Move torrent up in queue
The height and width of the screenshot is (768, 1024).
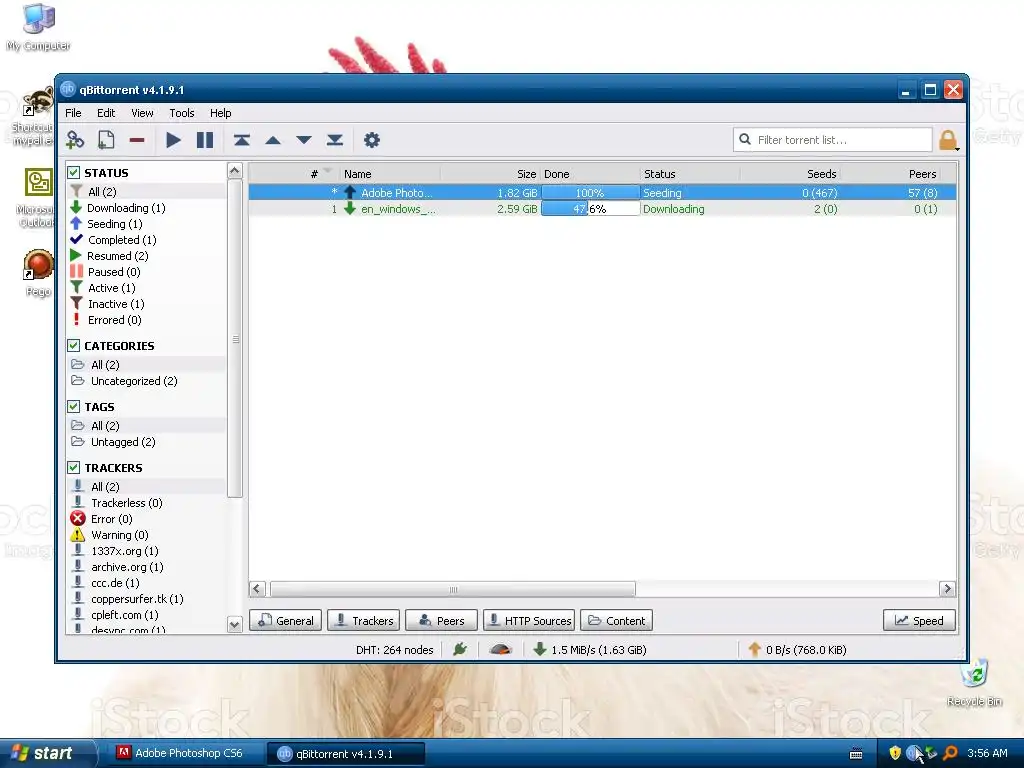pos(273,140)
